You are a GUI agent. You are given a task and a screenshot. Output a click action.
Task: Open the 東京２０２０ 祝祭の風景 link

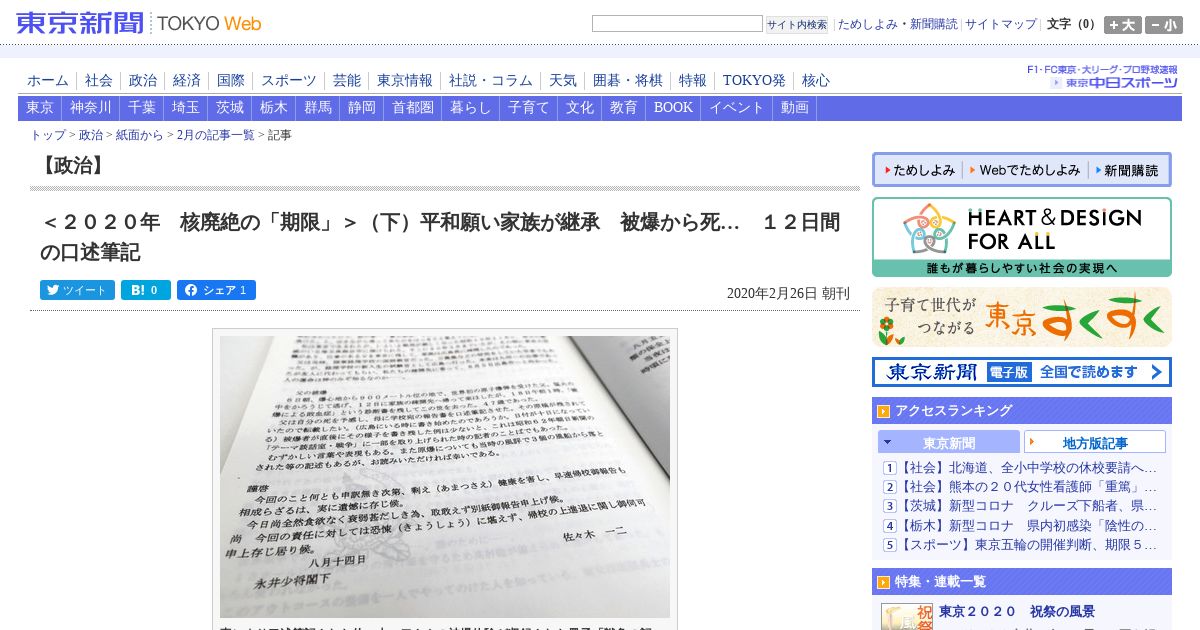click(1017, 612)
